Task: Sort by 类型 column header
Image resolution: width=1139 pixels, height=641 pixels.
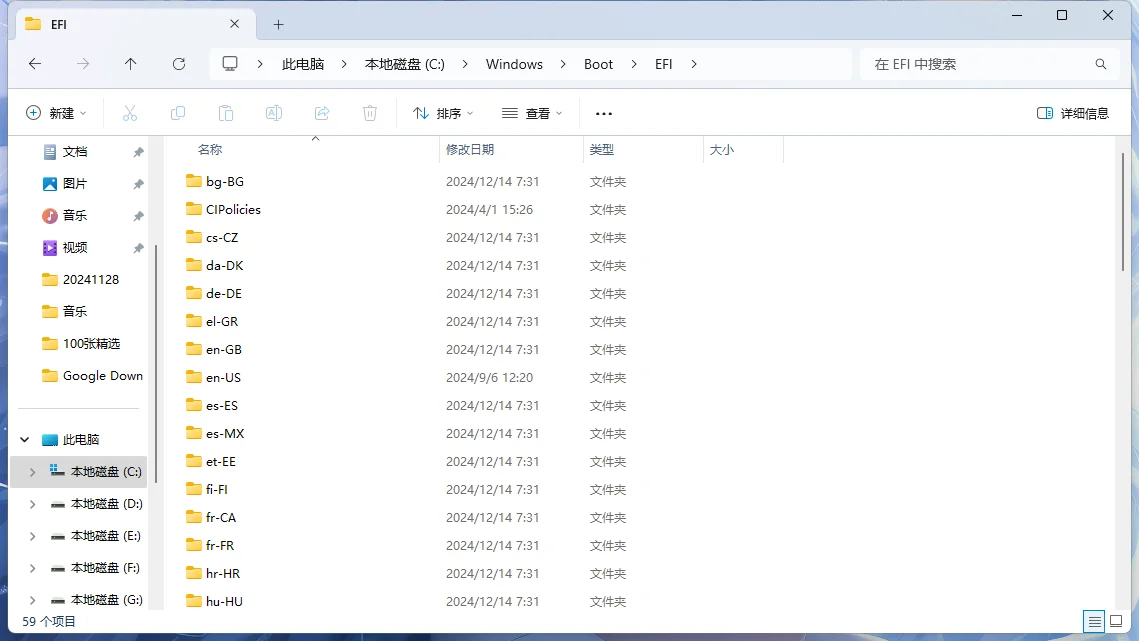Action: pos(644,150)
